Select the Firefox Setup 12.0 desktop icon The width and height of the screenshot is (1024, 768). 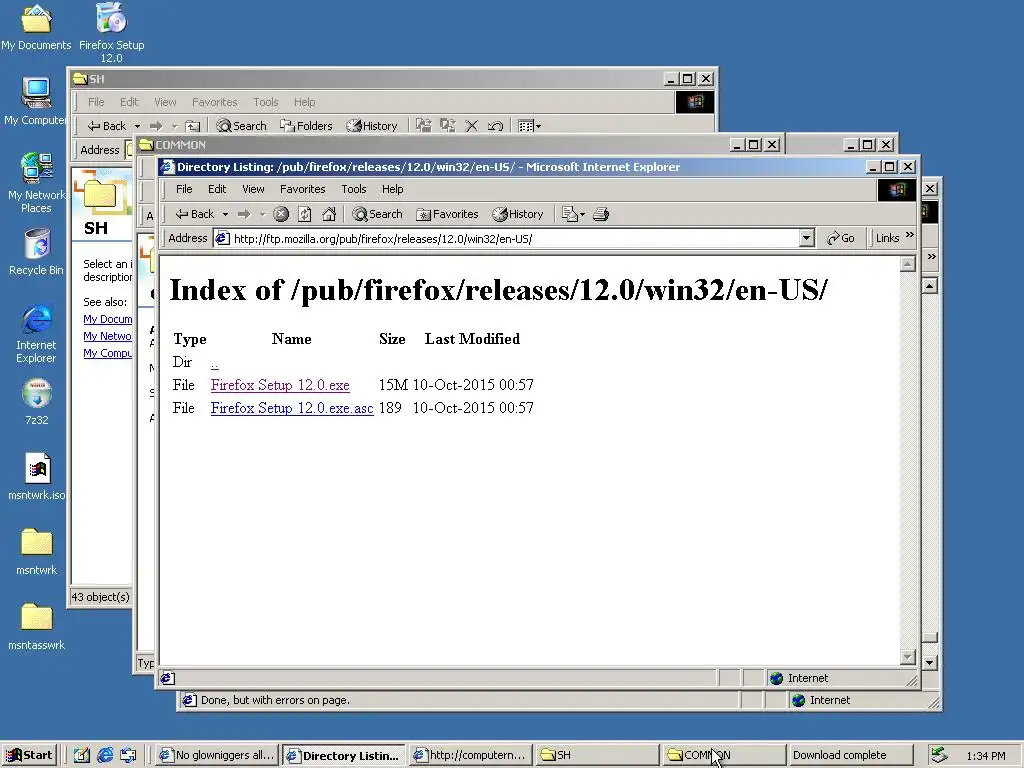click(x=112, y=31)
